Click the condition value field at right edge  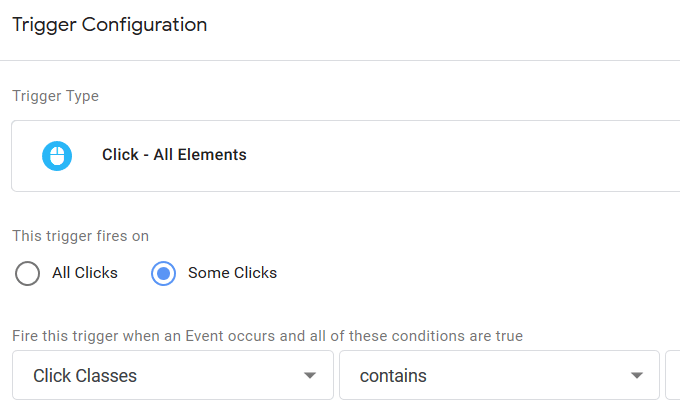(x=673, y=376)
